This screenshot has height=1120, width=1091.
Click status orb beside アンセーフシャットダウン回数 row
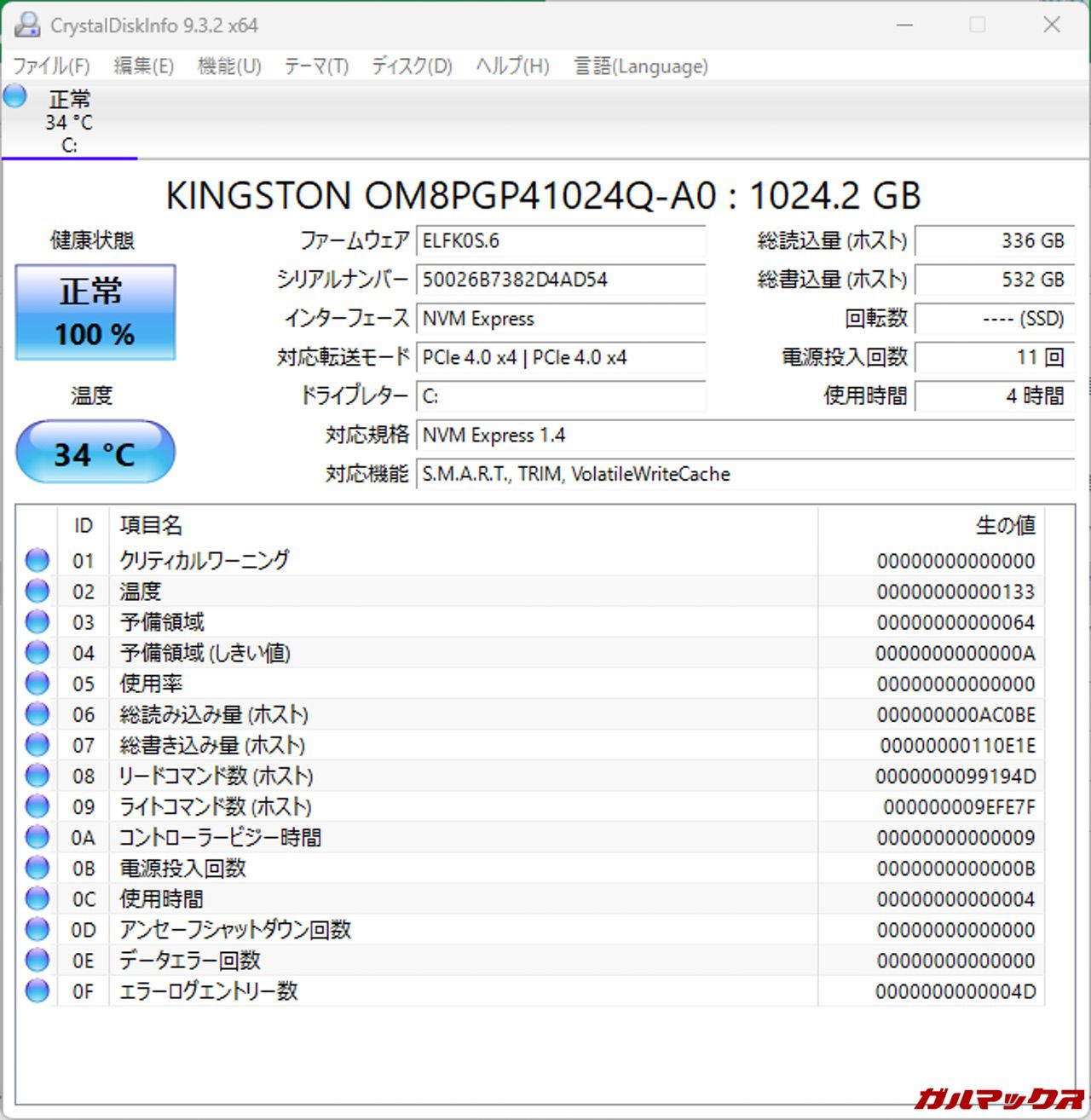(38, 929)
